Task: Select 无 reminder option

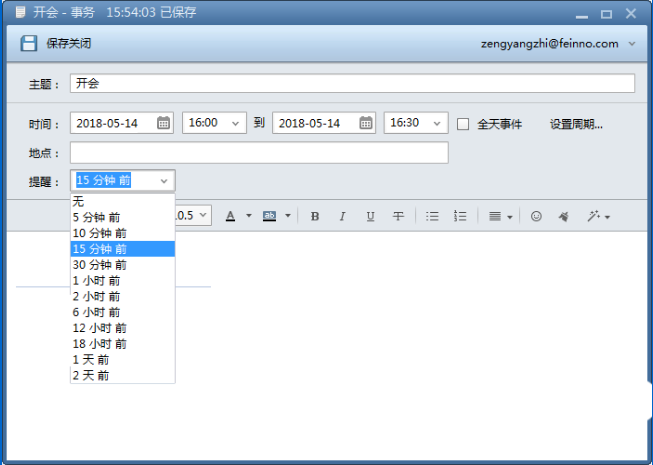Action: click(x=123, y=202)
